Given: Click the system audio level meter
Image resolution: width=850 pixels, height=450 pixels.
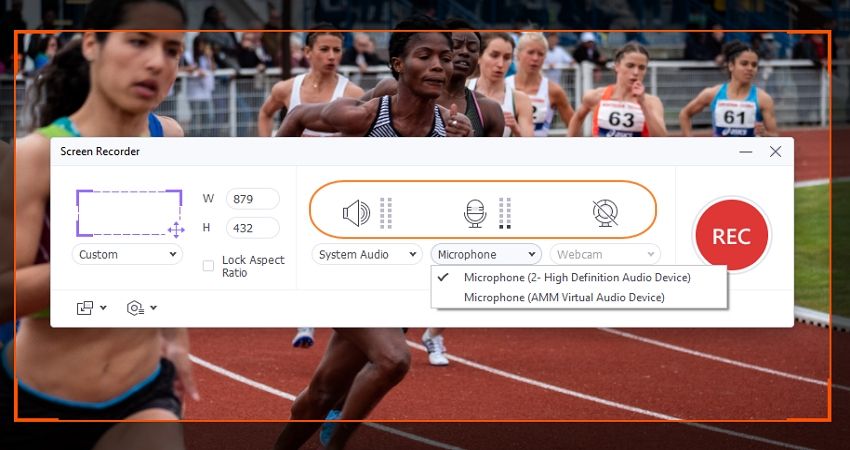Looking at the screenshot, I should coord(385,213).
